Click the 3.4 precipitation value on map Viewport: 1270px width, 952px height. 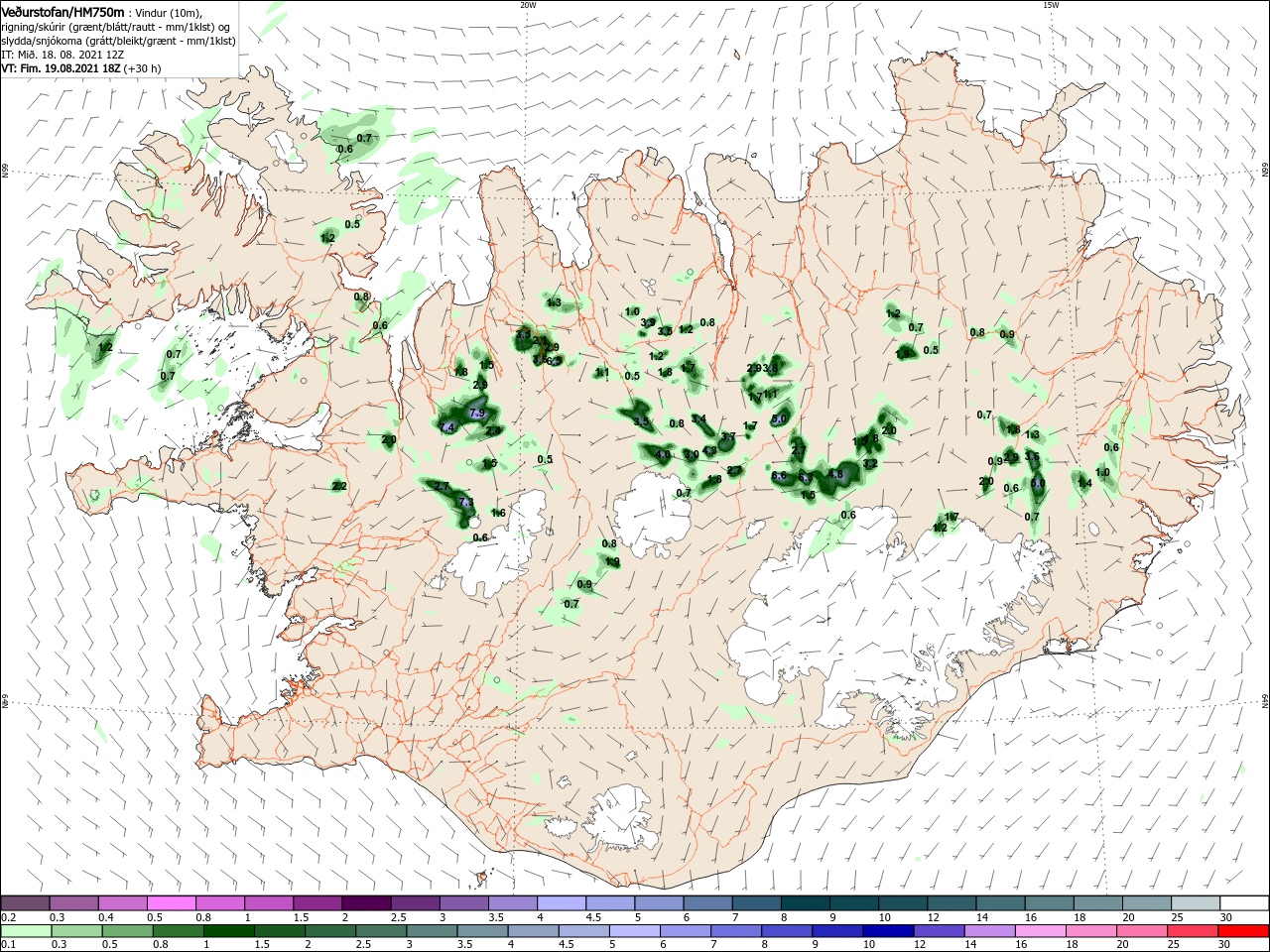698,418
